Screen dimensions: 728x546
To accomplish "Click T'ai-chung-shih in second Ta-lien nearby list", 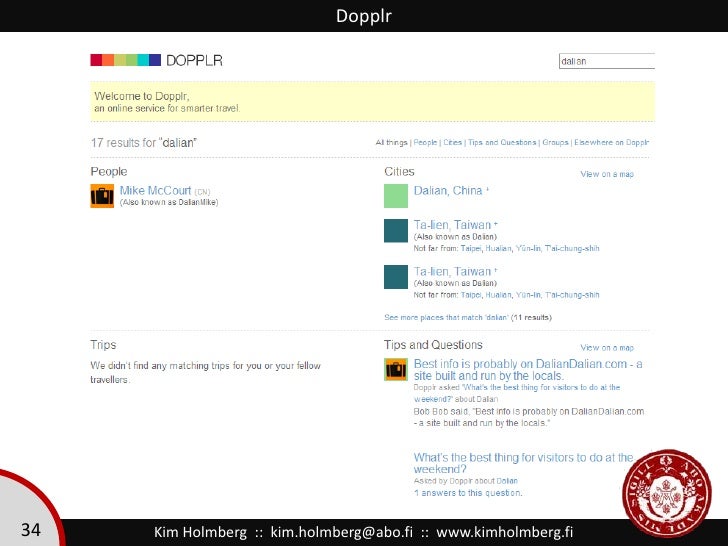I will 572,295.
